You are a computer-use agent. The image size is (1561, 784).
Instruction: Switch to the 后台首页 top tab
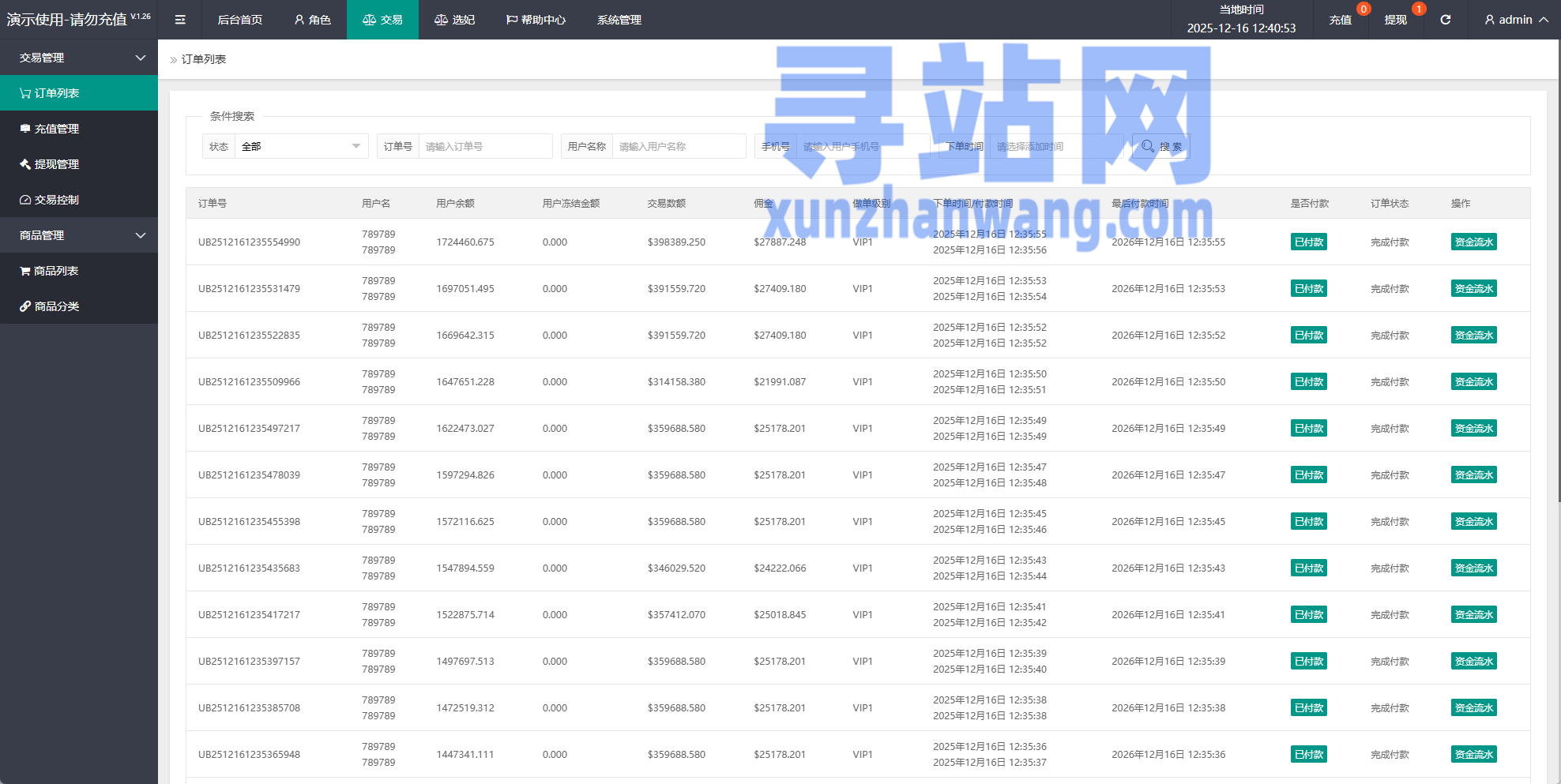coord(239,20)
